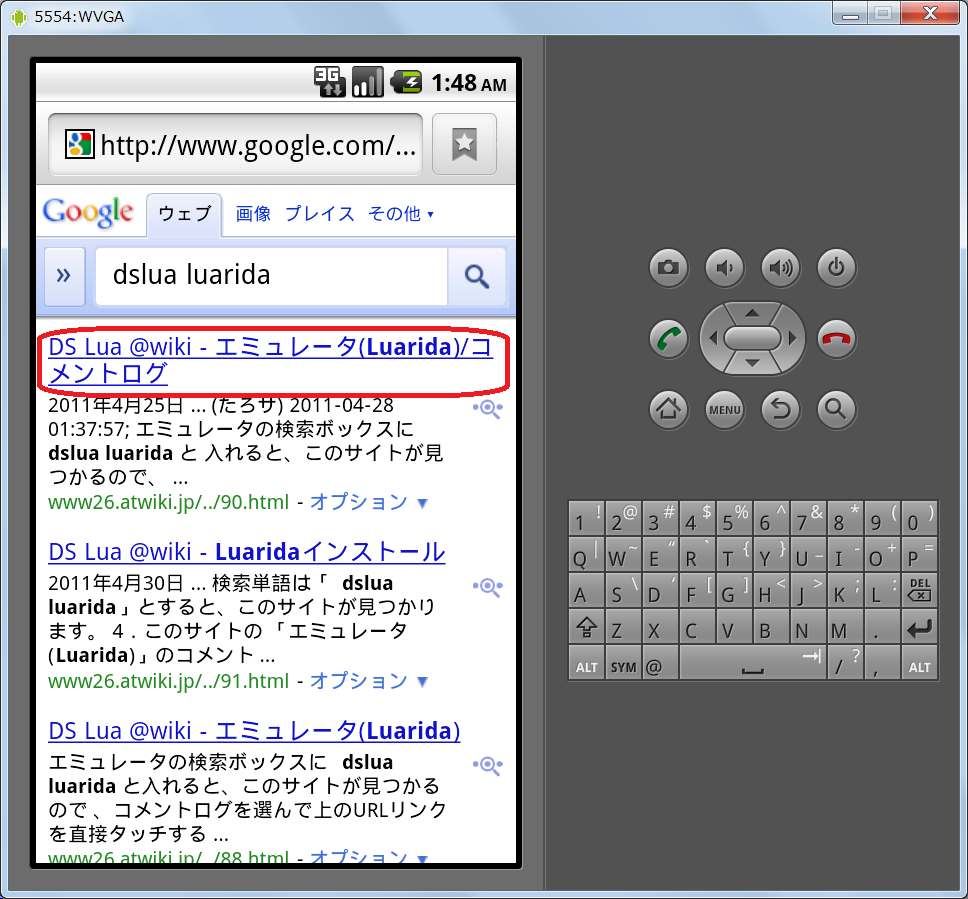Click the G key
The height and width of the screenshot is (899, 968).
click(734, 592)
